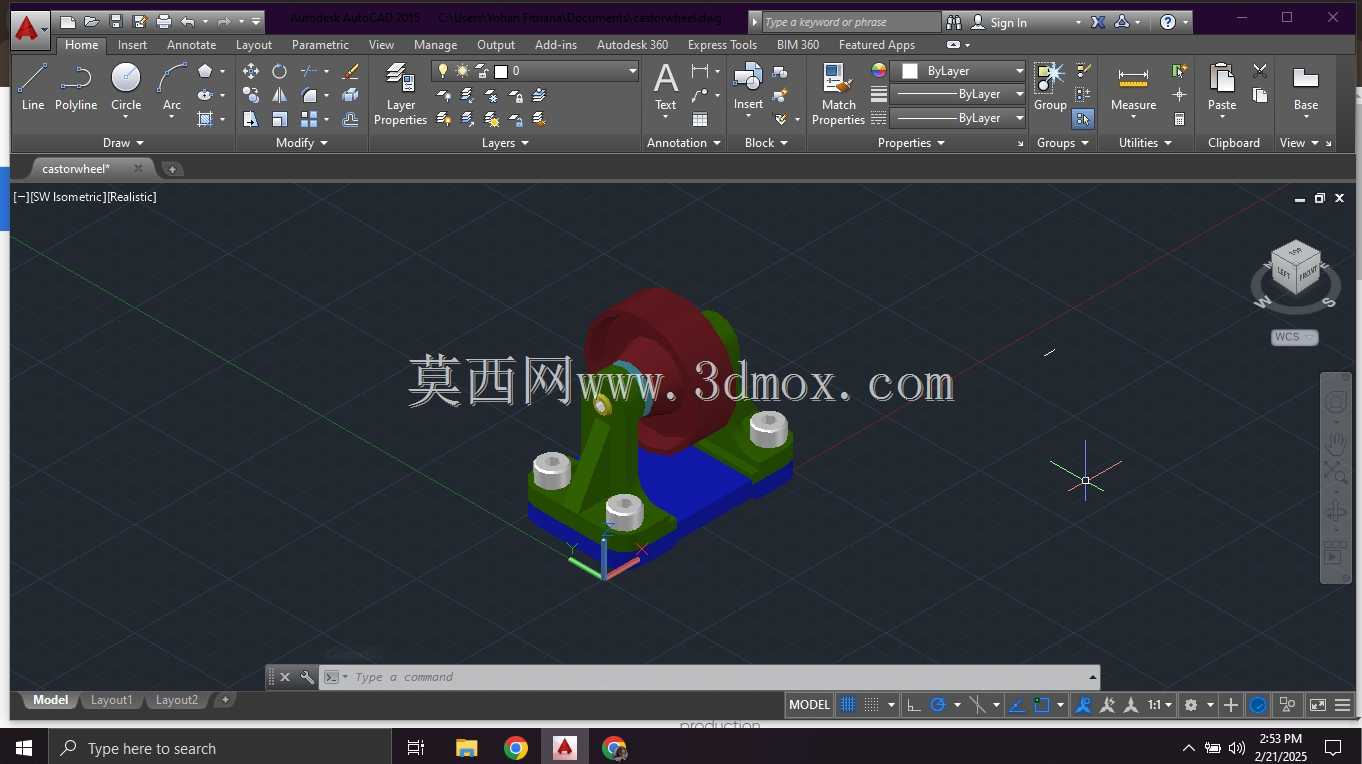This screenshot has width=1362, height=764.
Task: Click the Mirror tool icon
Action: tap(280, 95)
